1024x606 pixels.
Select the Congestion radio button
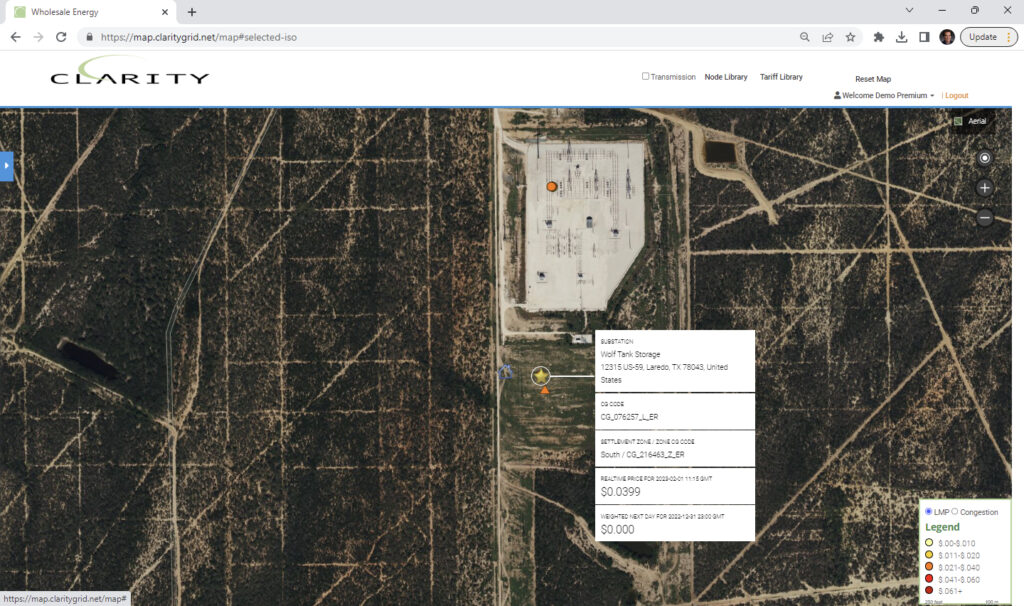pyautogui.click(x=955, y=512)
